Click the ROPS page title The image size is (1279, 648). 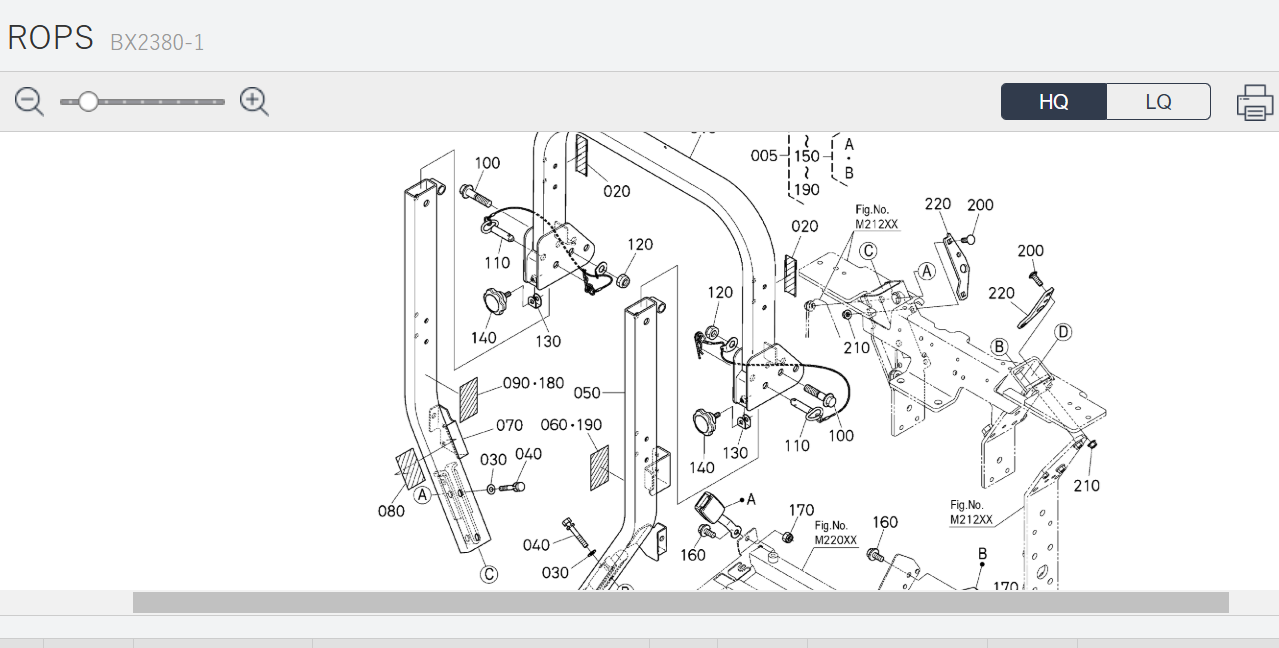click(51, 38)
